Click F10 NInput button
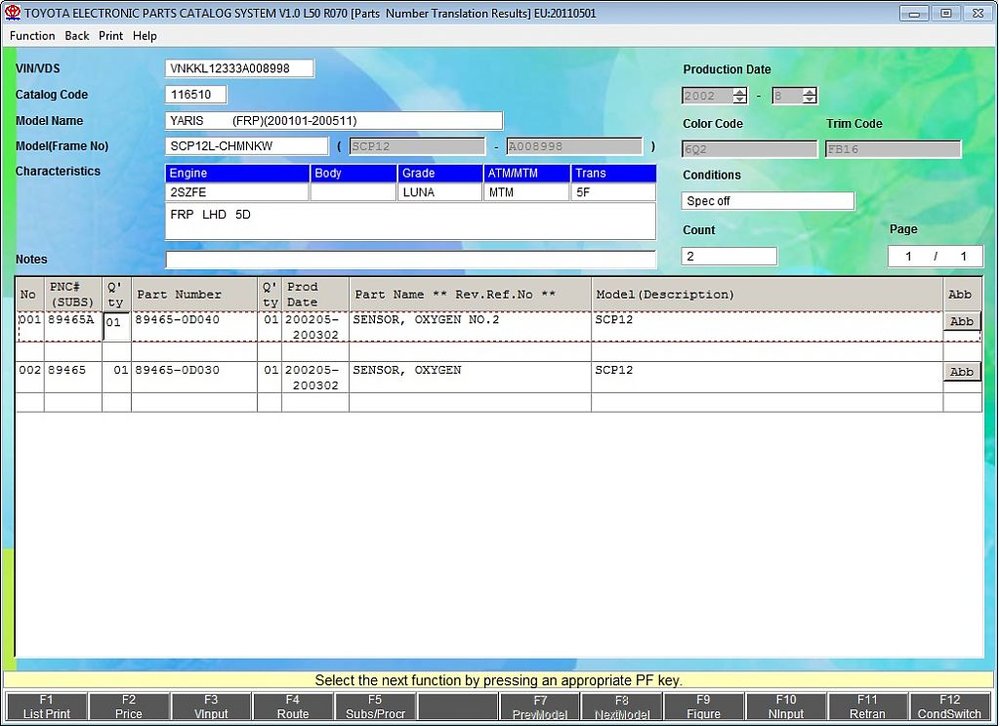 786,707
